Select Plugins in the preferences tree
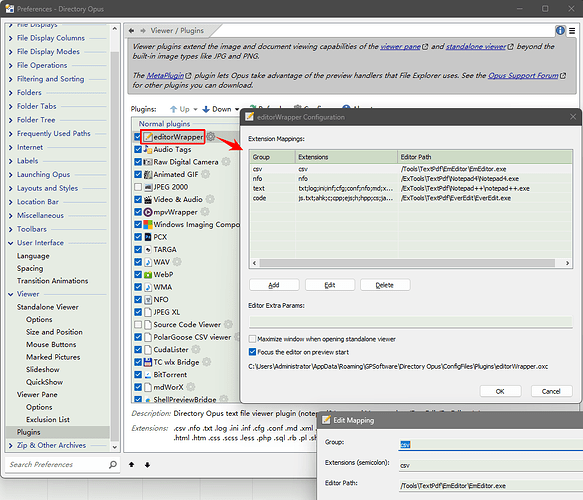This screenshot has height=500, width=583. click(x=29, y=432)
